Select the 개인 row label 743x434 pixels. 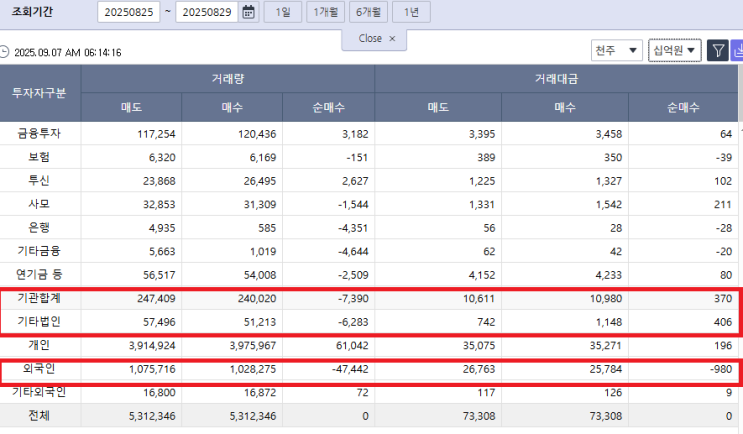point(39,345)
